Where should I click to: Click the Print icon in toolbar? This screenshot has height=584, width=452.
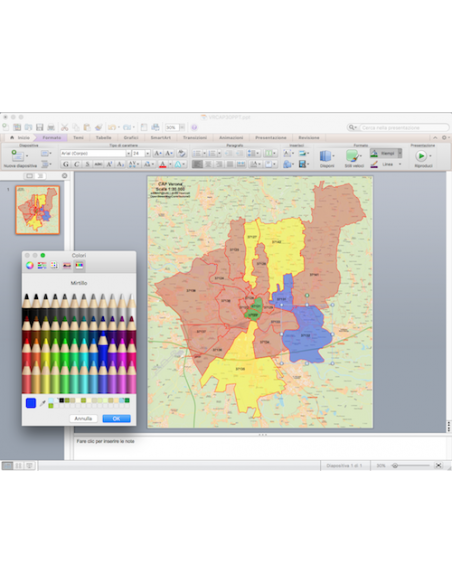coord(51,127)
